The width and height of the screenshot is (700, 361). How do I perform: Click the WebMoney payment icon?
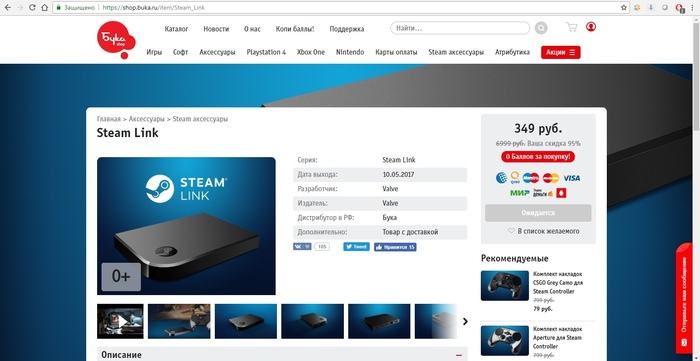click(x=501, y=178)
